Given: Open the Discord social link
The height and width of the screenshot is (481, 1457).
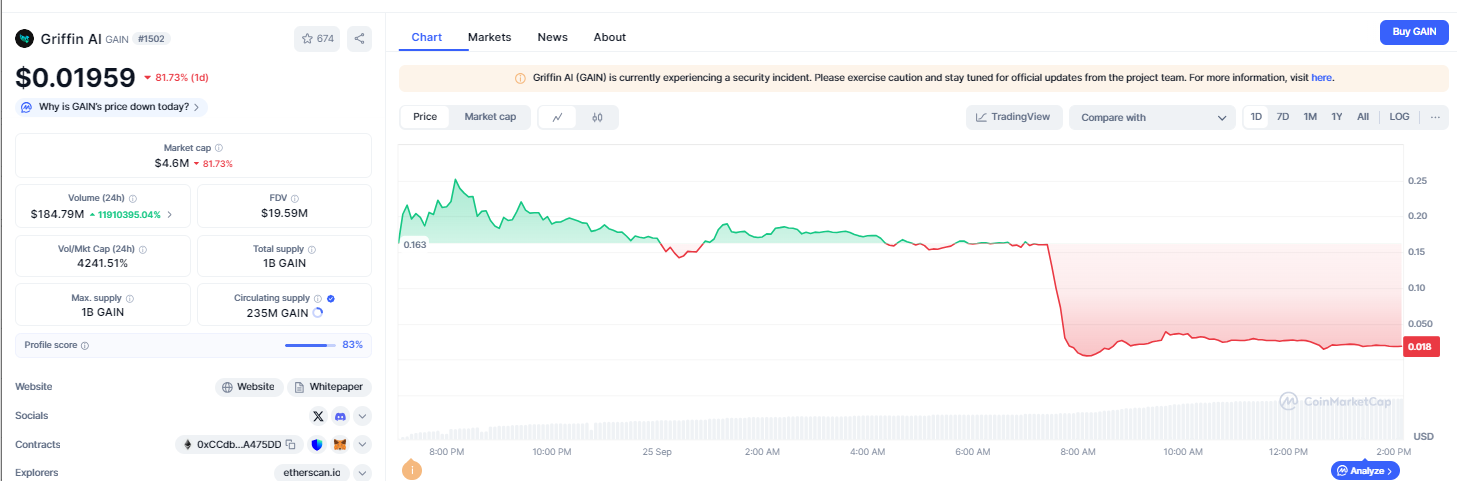Looking at the screenshot, I should click(x=340, y=416).
